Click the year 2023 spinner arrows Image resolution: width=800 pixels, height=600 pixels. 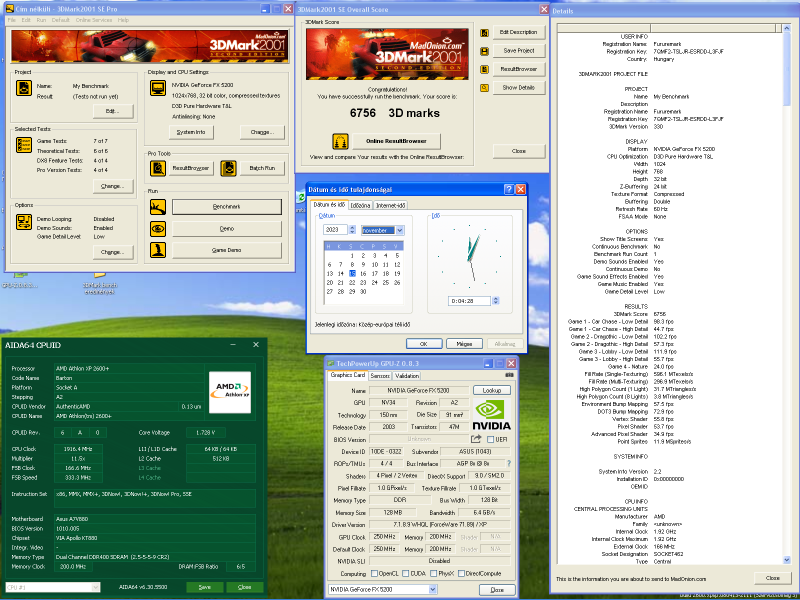pyautogui.click(x=352, y=230)
